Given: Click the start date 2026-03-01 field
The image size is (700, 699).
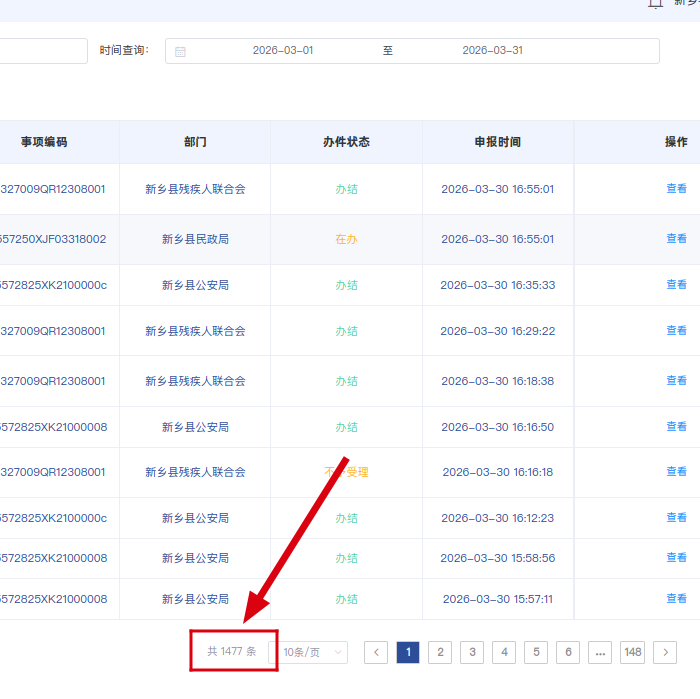Looking at the screenshot, I should [x=282, y=51].
